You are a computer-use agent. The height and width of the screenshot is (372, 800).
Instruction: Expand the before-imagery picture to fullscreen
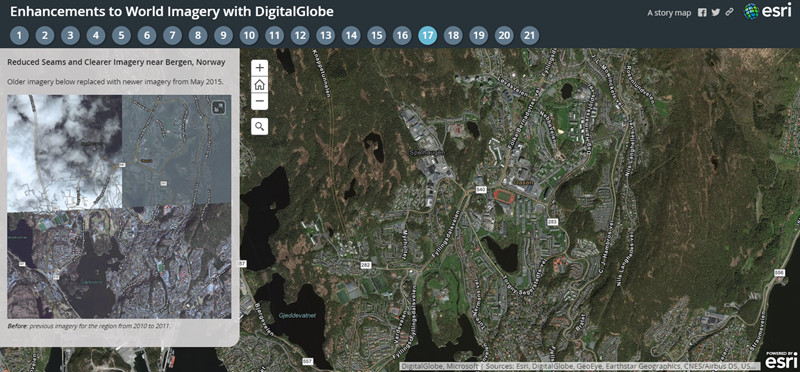[x=219, y=107]
